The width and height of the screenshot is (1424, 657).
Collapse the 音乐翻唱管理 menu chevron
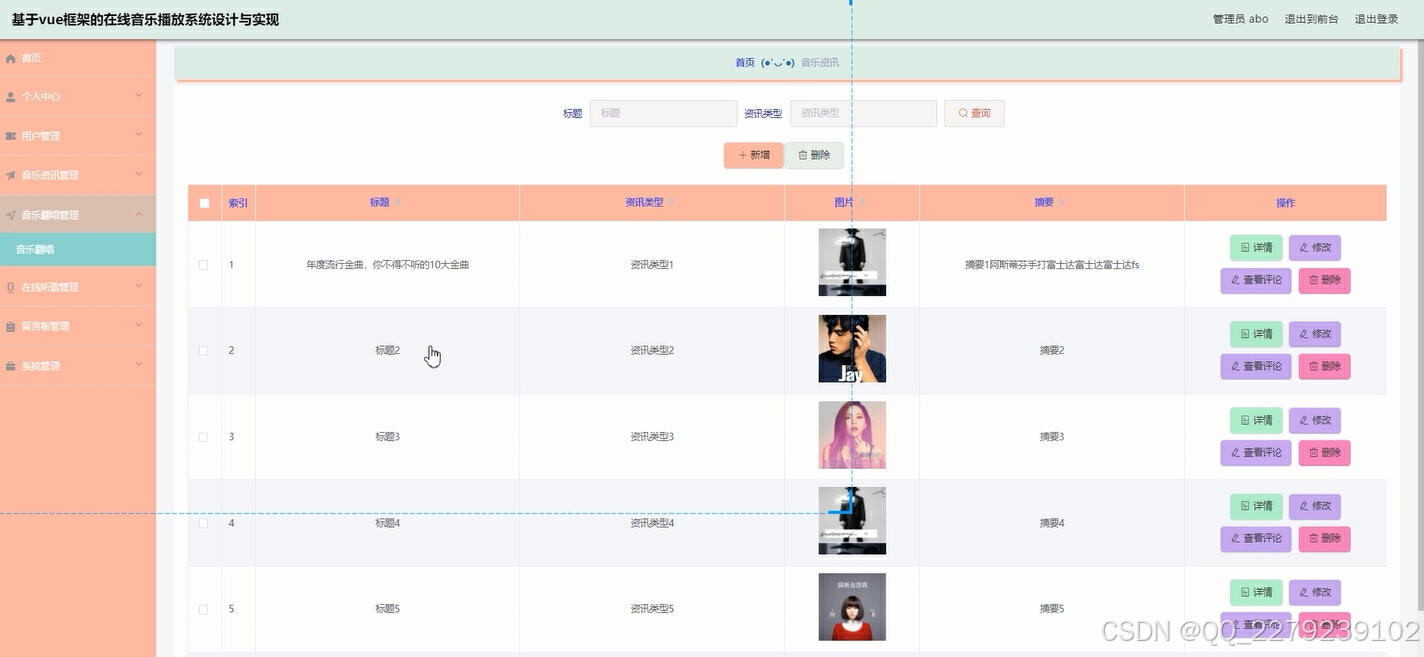(x=139, y=214)
